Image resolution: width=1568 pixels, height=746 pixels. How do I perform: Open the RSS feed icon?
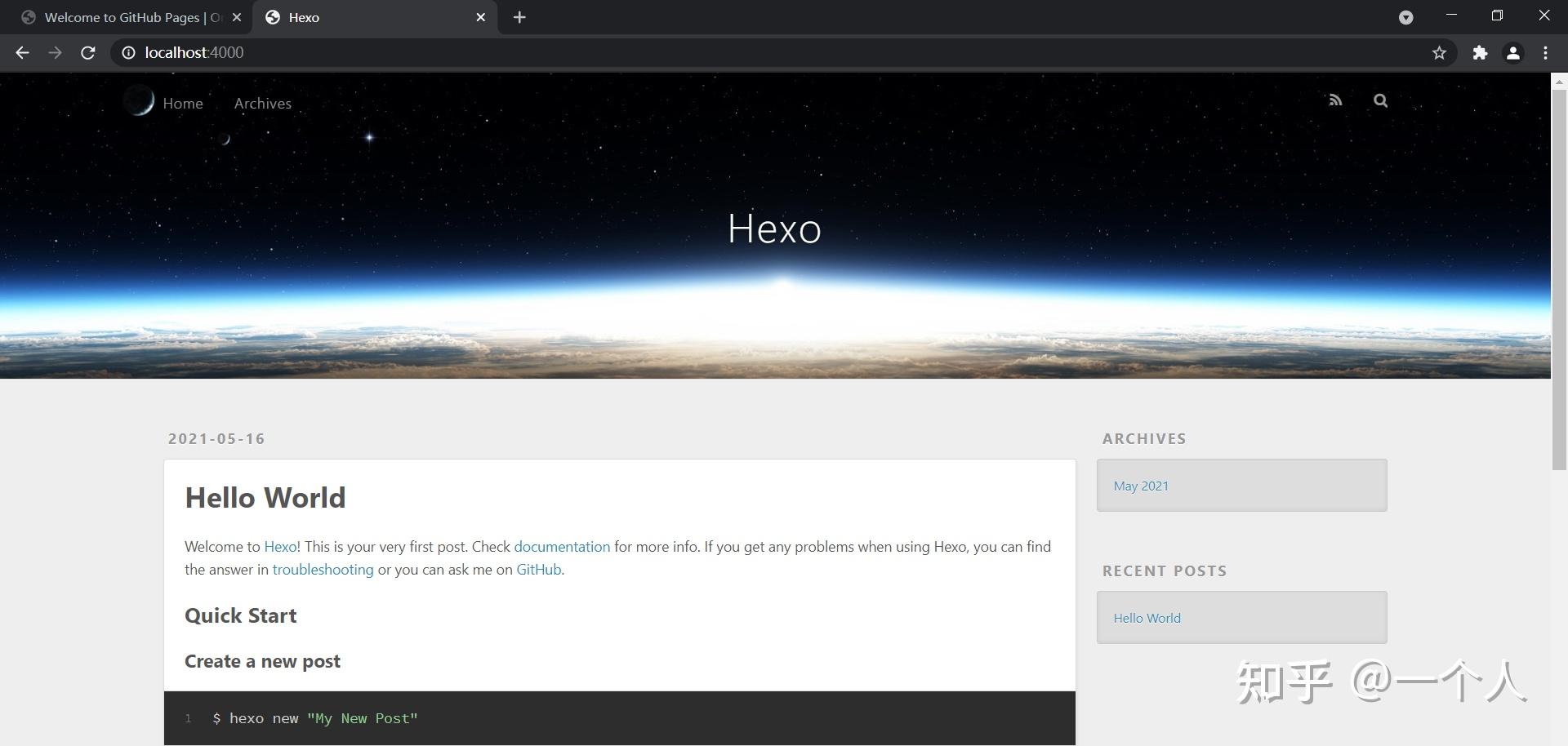coord(1334,100)
